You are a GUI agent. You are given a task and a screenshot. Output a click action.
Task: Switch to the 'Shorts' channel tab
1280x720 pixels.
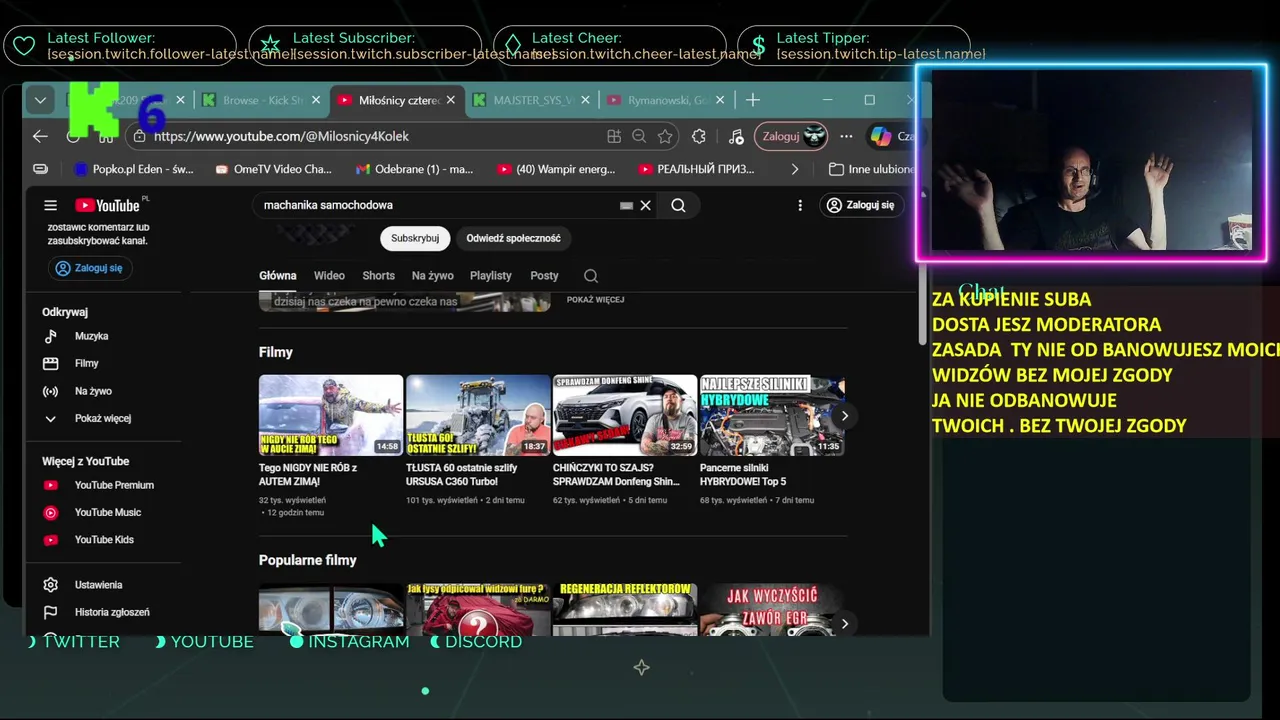[378, 276]
